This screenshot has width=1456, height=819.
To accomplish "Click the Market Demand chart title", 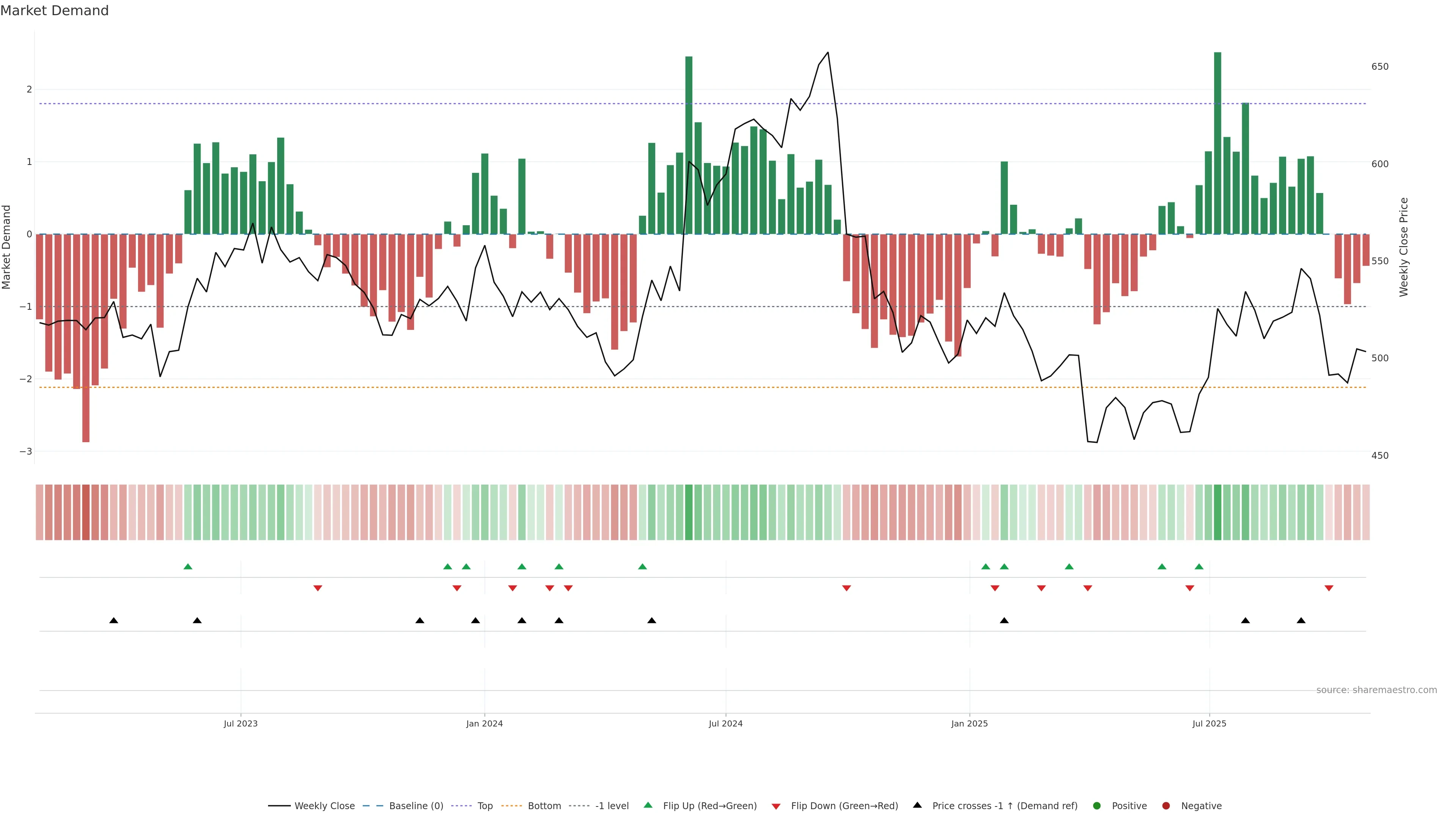I will tap(54, 11).
